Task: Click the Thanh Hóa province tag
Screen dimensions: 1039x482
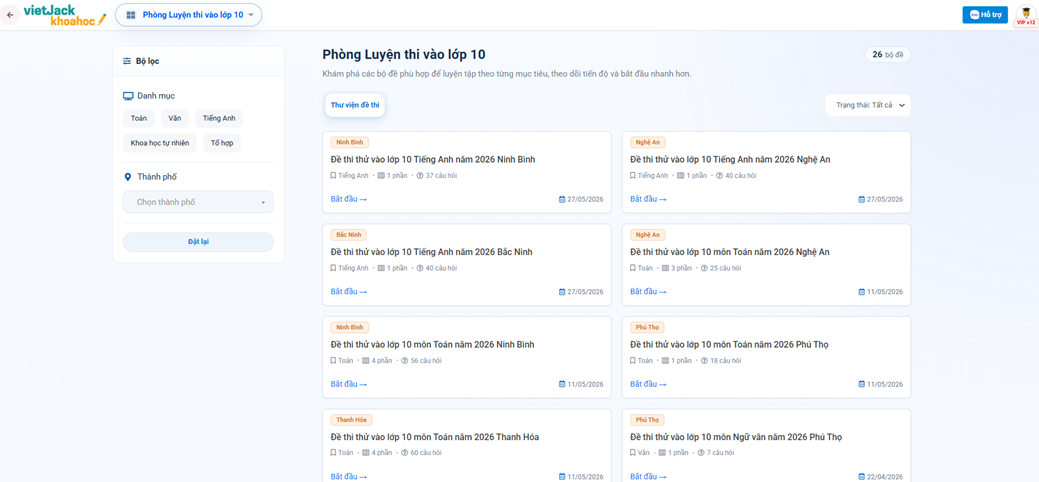Action: pyautogui.click(x=352, y=420)
